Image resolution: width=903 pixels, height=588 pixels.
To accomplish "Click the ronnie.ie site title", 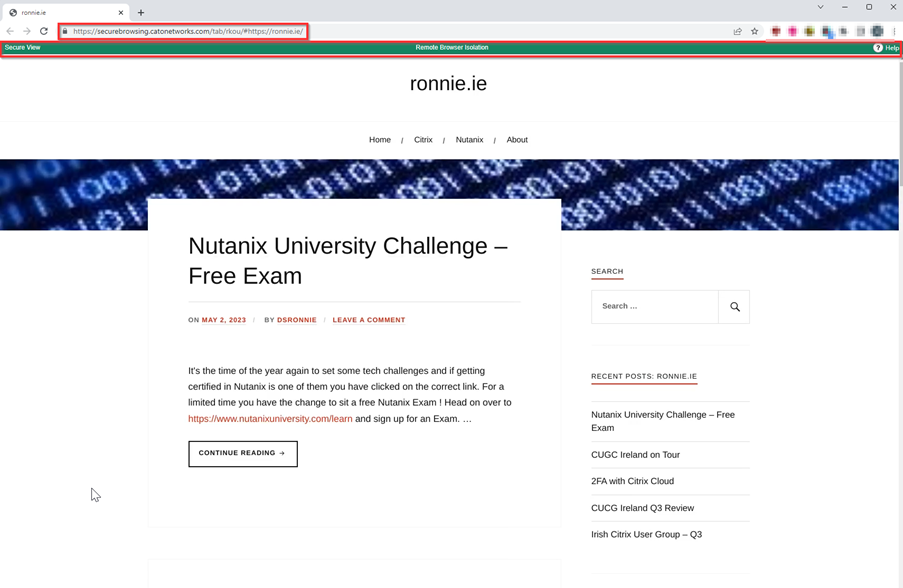I will point(449,84).
